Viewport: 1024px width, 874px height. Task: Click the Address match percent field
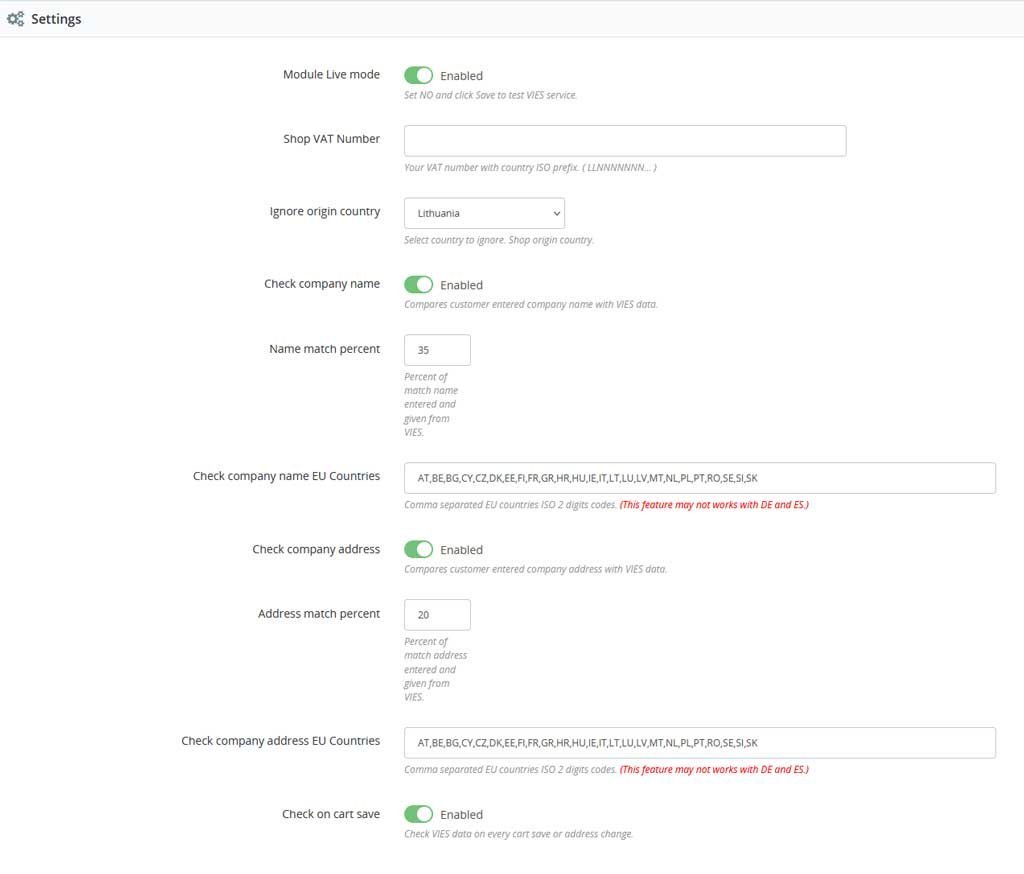point(437,615)
